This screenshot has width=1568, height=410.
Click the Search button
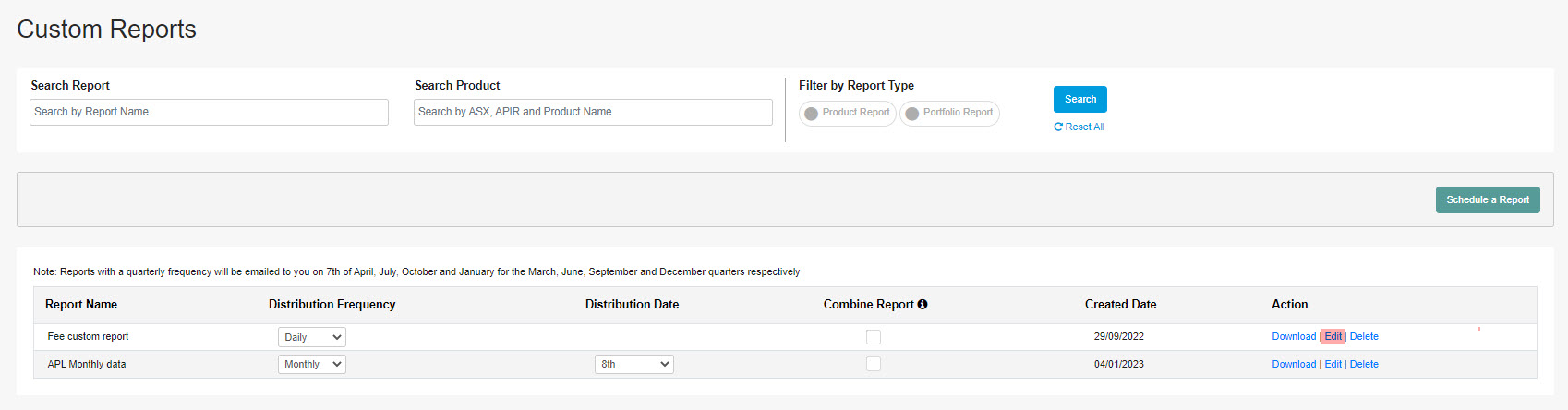pyautogui.click(x=1080, y=99)
